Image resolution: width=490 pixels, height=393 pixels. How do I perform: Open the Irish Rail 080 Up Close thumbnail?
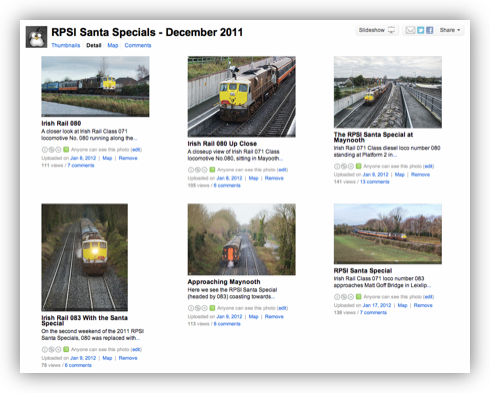point(242,96)
